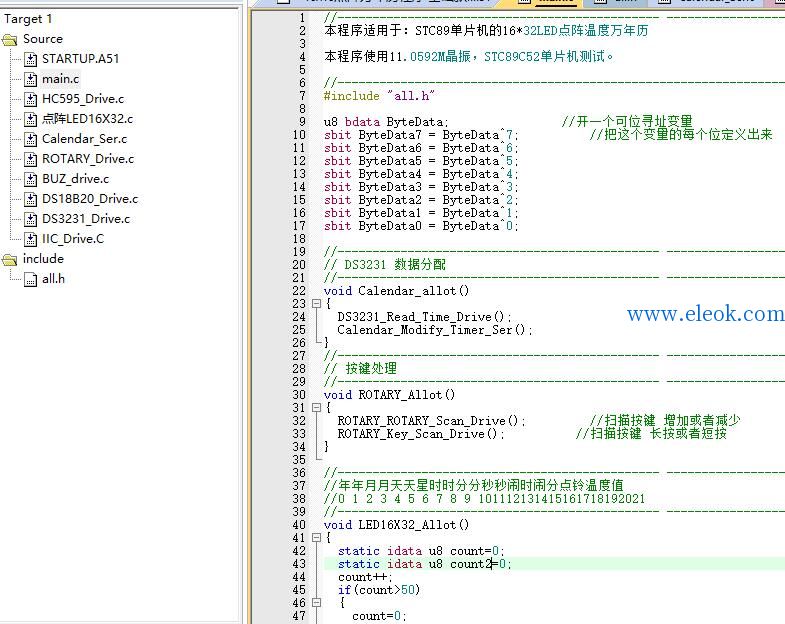This screenshot has height=624, width=785.
Task: Click the include folder icon in project tree
Action: tap(10, 259)
